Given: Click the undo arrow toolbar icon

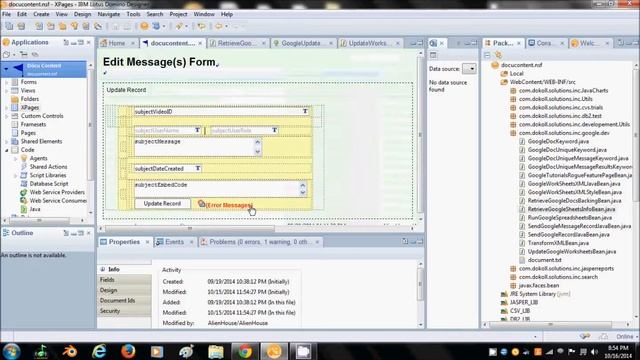Looking at the screenshot, I should tap(201, 26).
